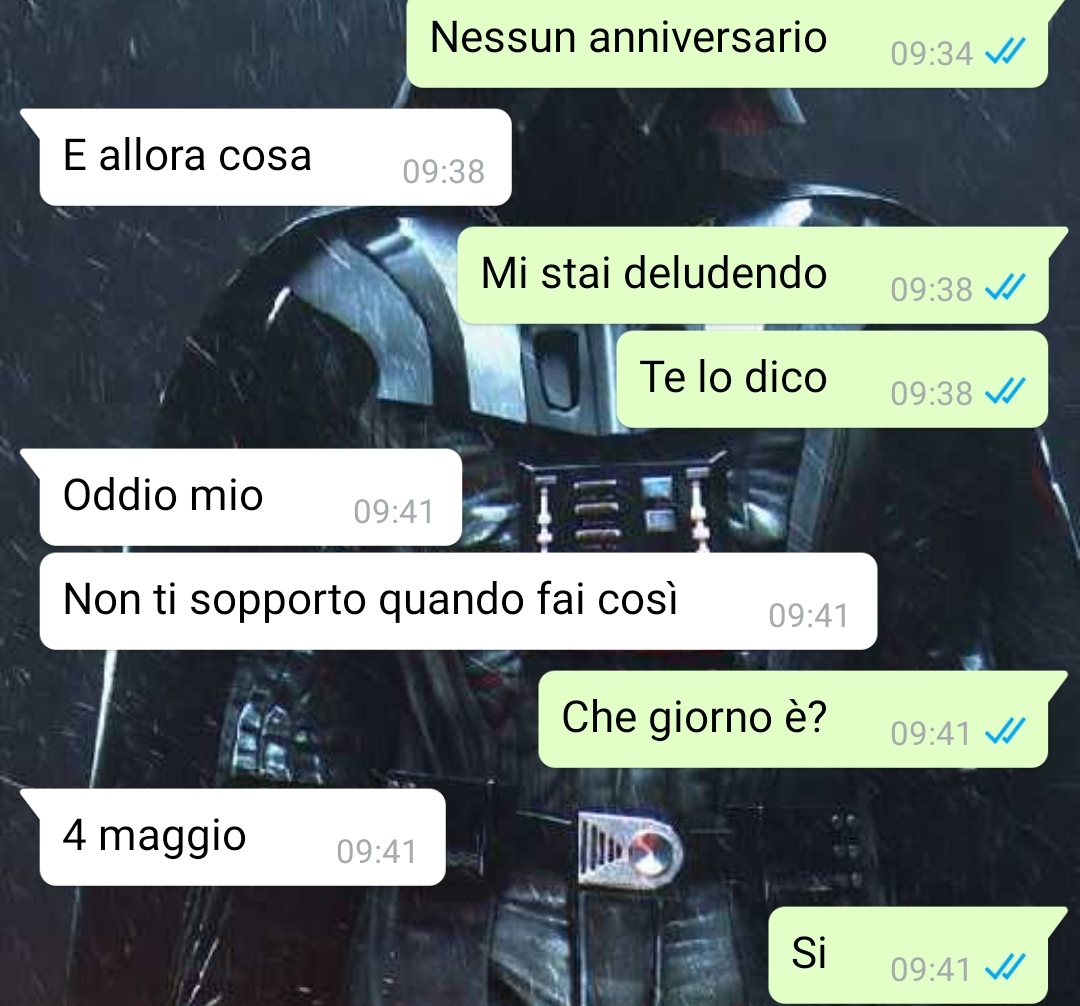This screenshot has height=1006, width=1080.
Task: Click double checkmarks on 'Te lo dico'
Action: pyautogui.click(x=1006, y=392)
